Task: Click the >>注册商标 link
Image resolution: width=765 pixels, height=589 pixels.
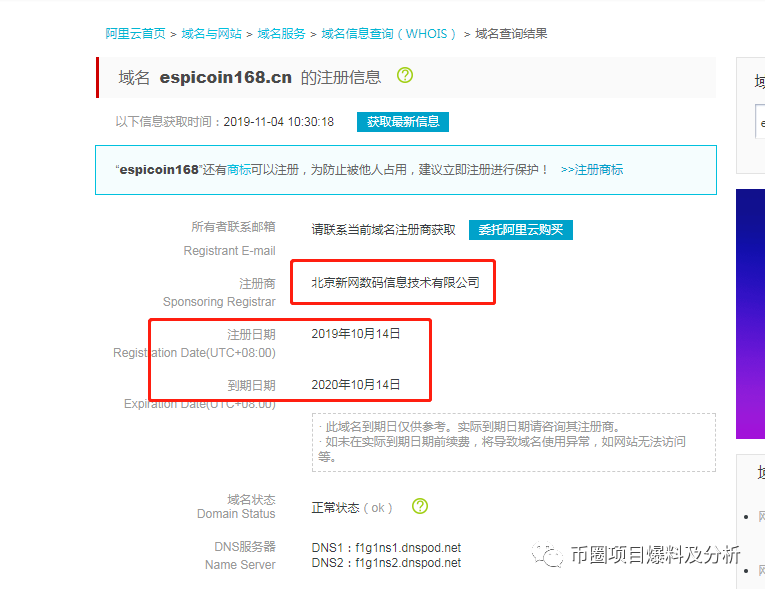Action: 592,169
